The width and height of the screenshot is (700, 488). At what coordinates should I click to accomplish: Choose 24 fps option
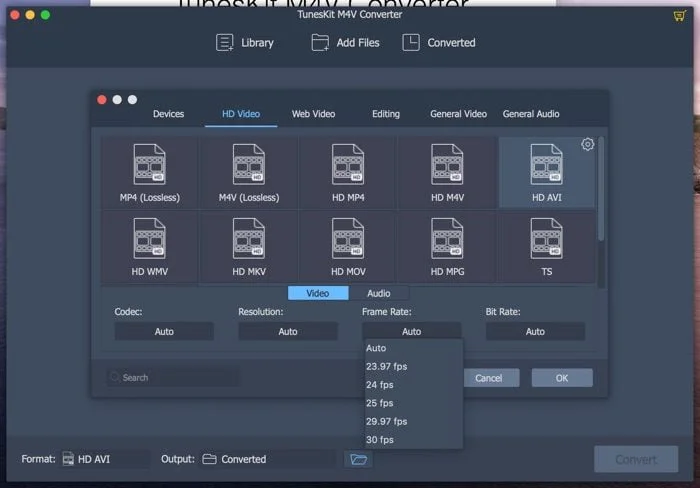tap(413, 384)
